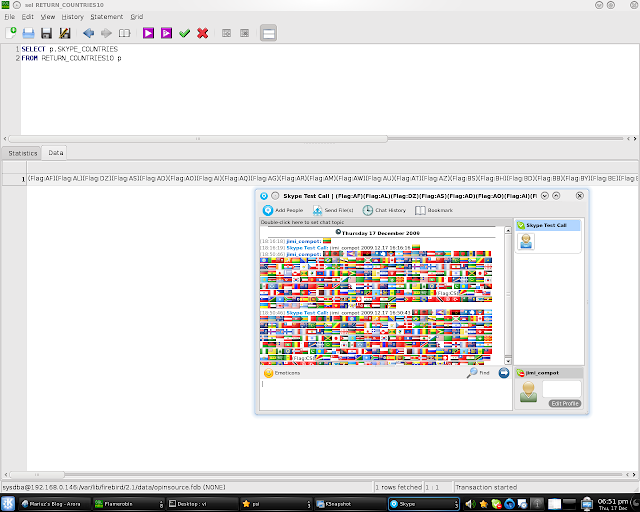
Task: Click Edit Profile button in Skype
Action: (x=565, y=403)
